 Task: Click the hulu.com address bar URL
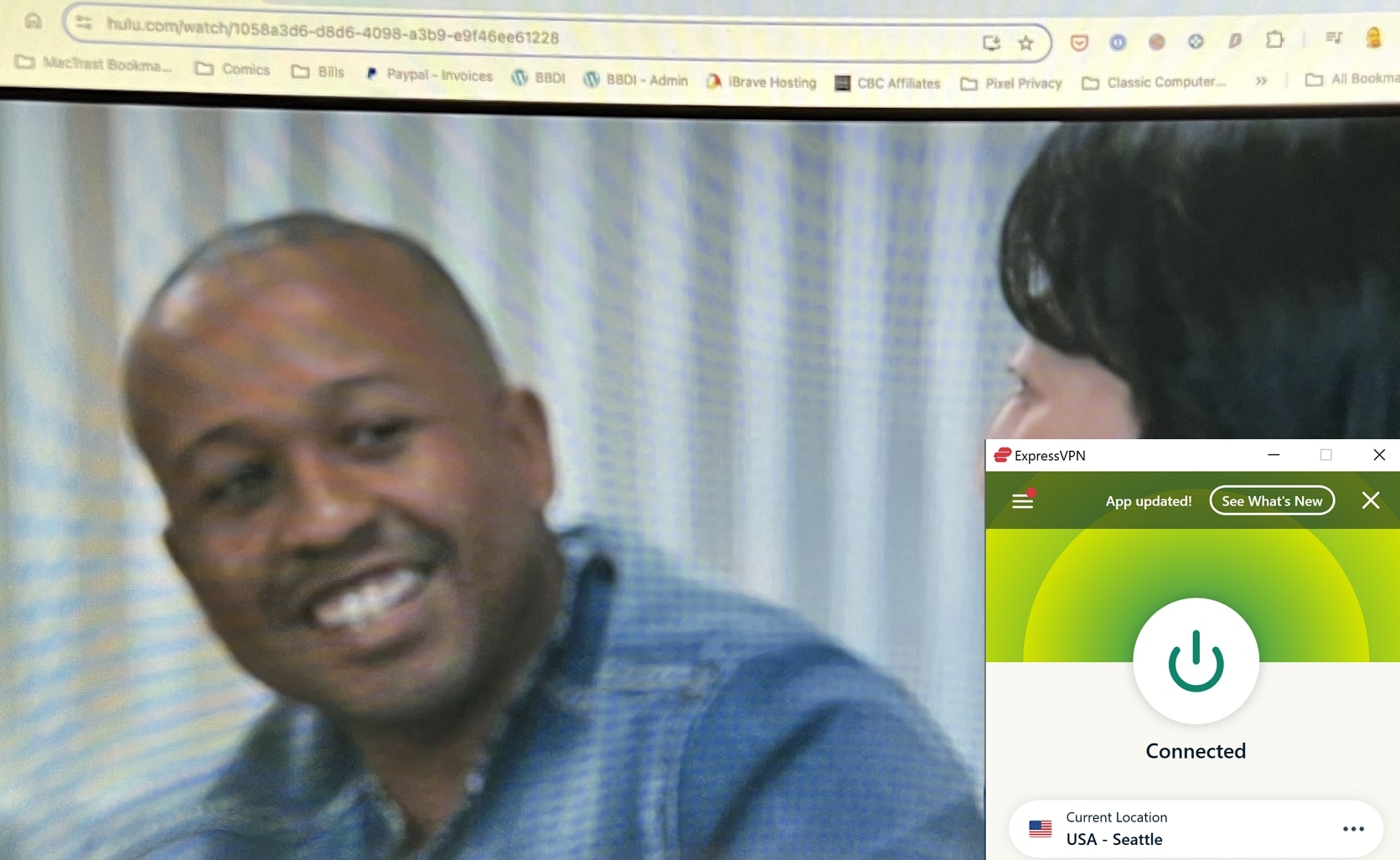(333, 31)
